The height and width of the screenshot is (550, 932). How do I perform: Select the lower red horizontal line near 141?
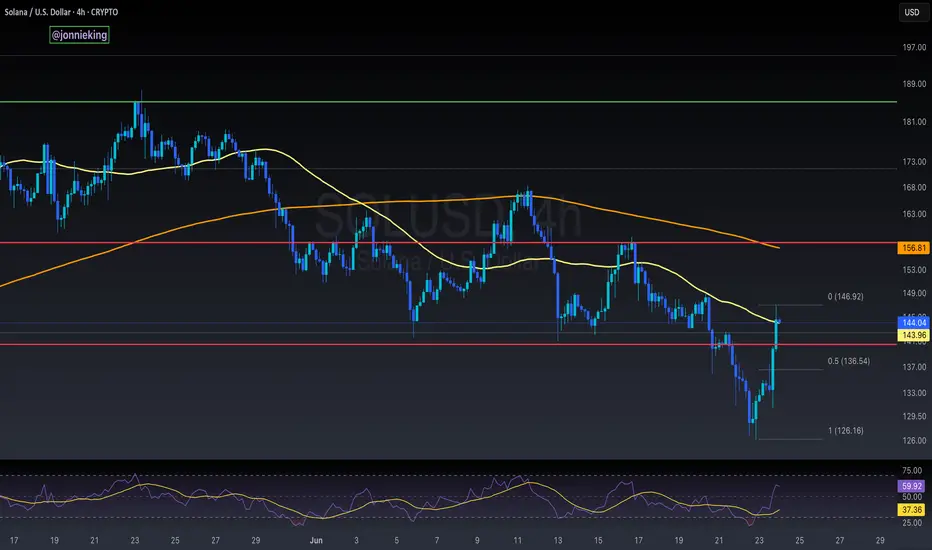click(x=448, y=344)
